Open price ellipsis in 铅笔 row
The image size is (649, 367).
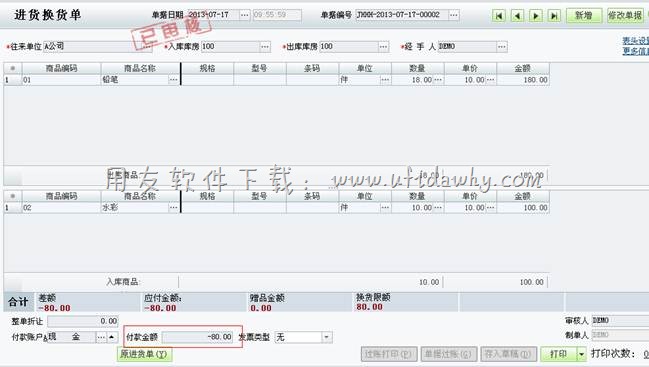point(490,79)
